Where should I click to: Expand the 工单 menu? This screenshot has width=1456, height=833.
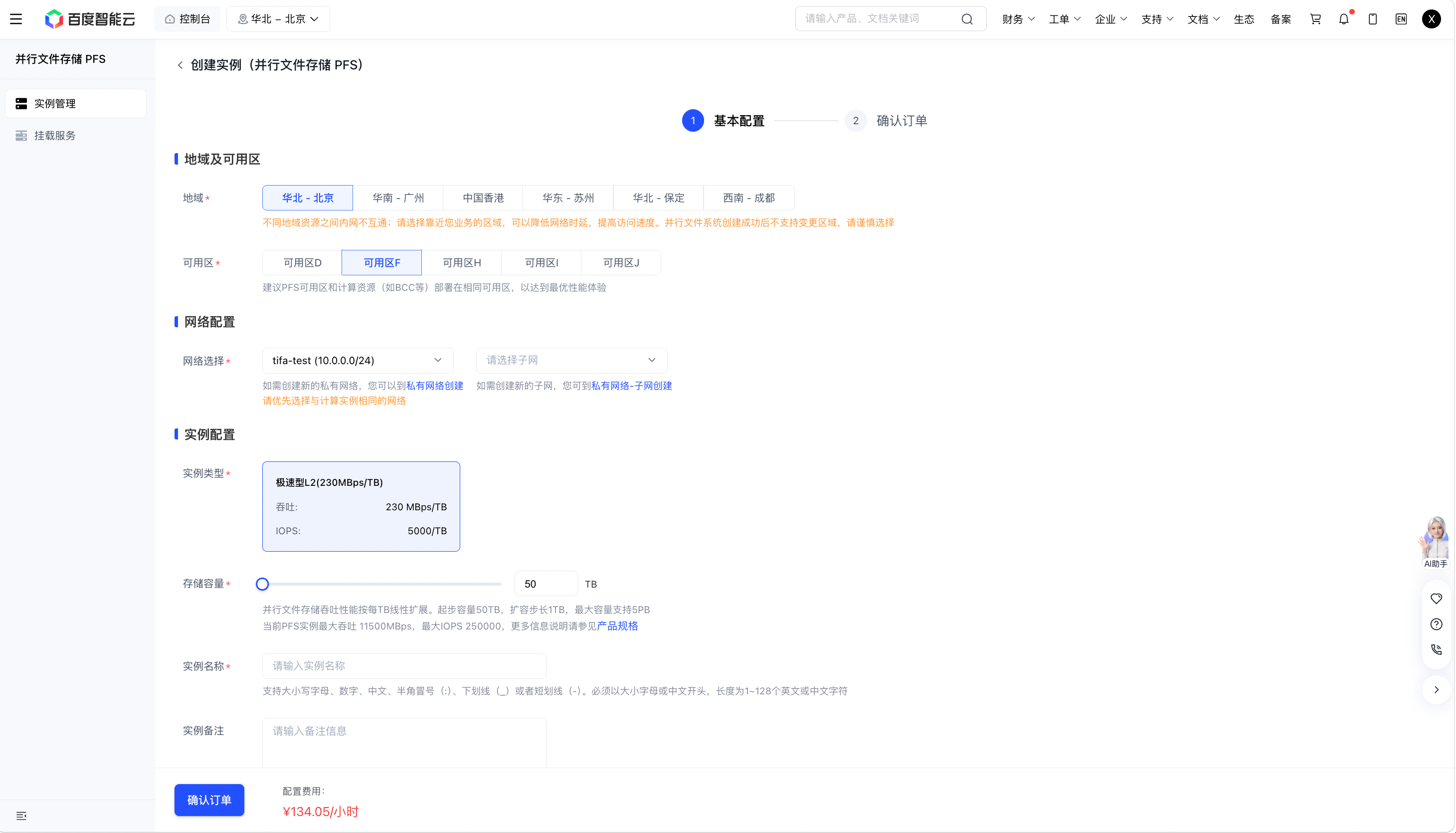click(1064, 19)
